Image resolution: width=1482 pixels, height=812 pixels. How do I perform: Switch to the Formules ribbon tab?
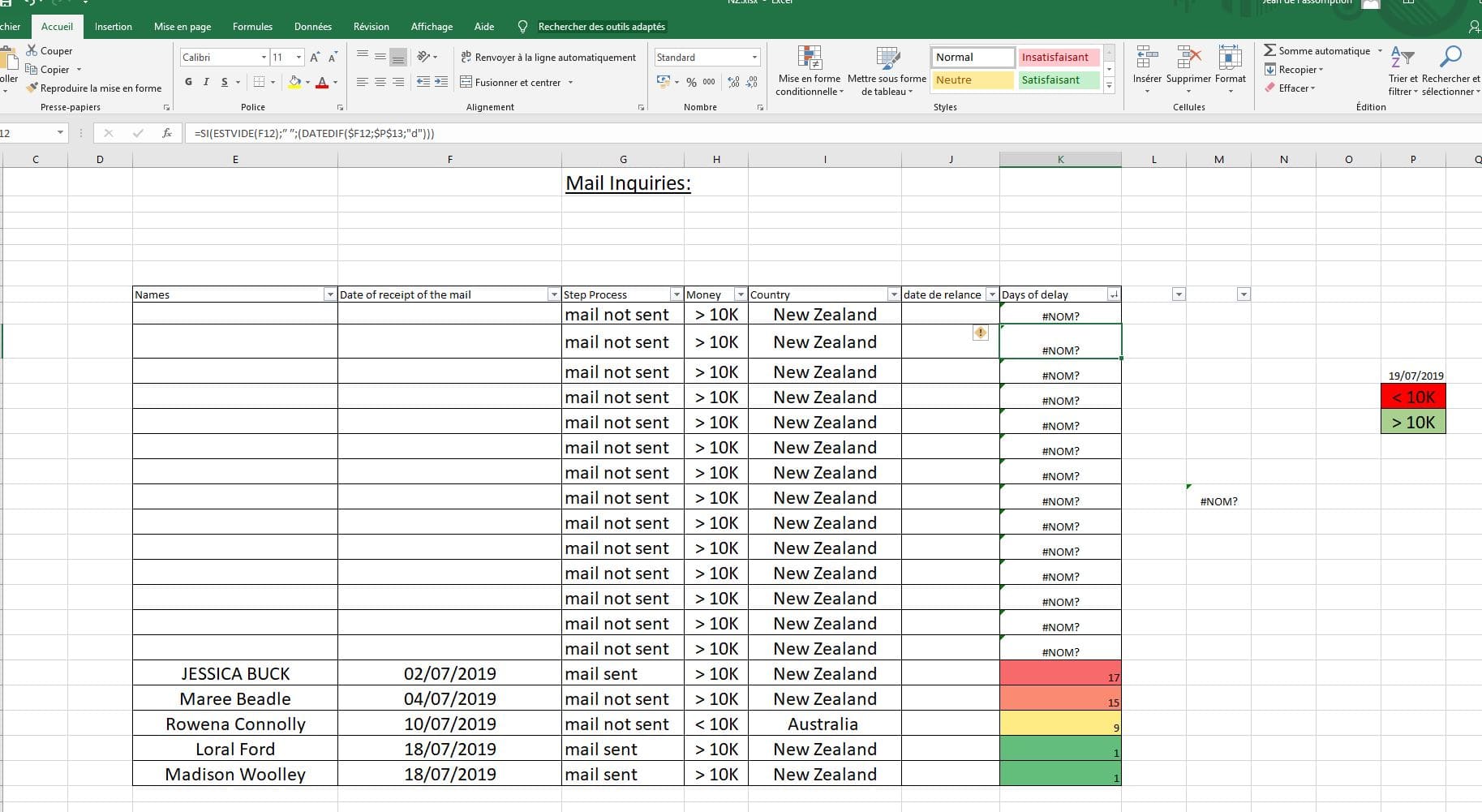pyautogui.click(x=252, y=27)
